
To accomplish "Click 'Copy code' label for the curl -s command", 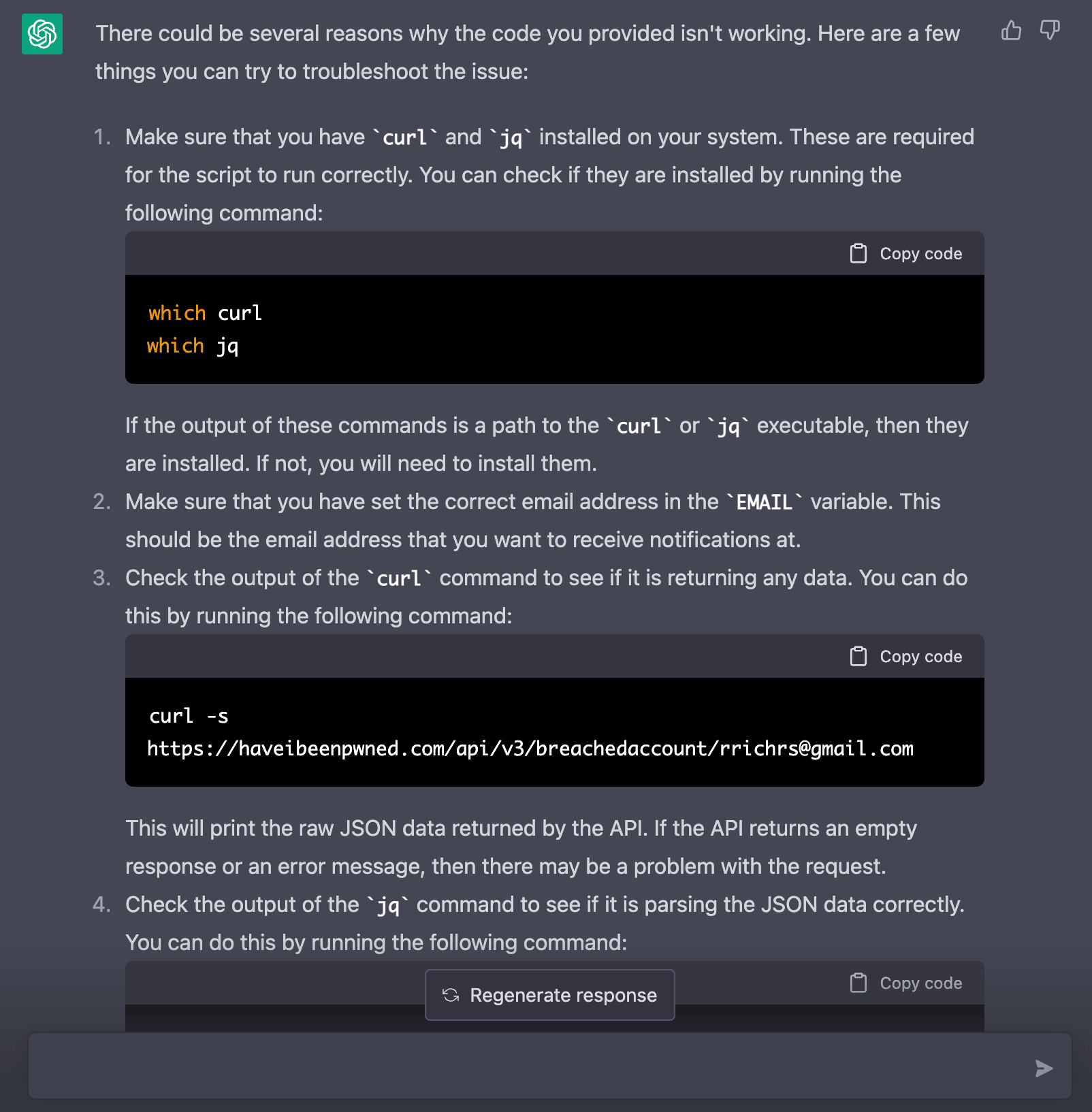I will 920,656.
